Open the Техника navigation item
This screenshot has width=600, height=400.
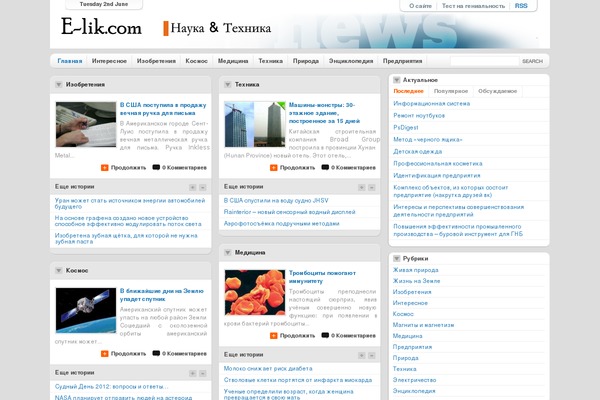point(271,61)
